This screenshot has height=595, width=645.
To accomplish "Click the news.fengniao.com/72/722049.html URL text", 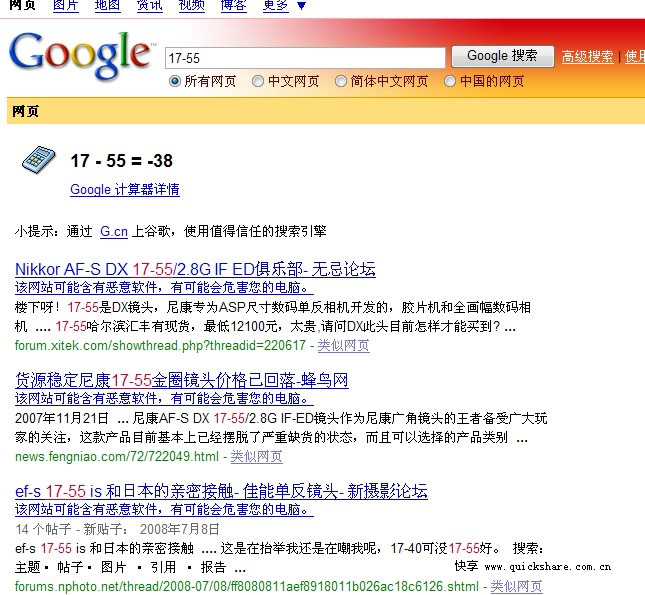I will pyautogui.click(x=117, y=456).
